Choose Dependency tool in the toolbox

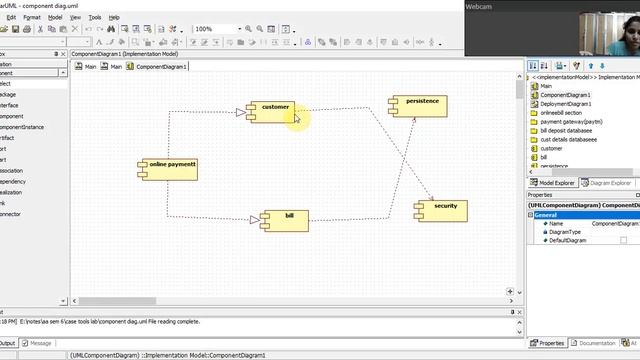click(x=13, y=182)
